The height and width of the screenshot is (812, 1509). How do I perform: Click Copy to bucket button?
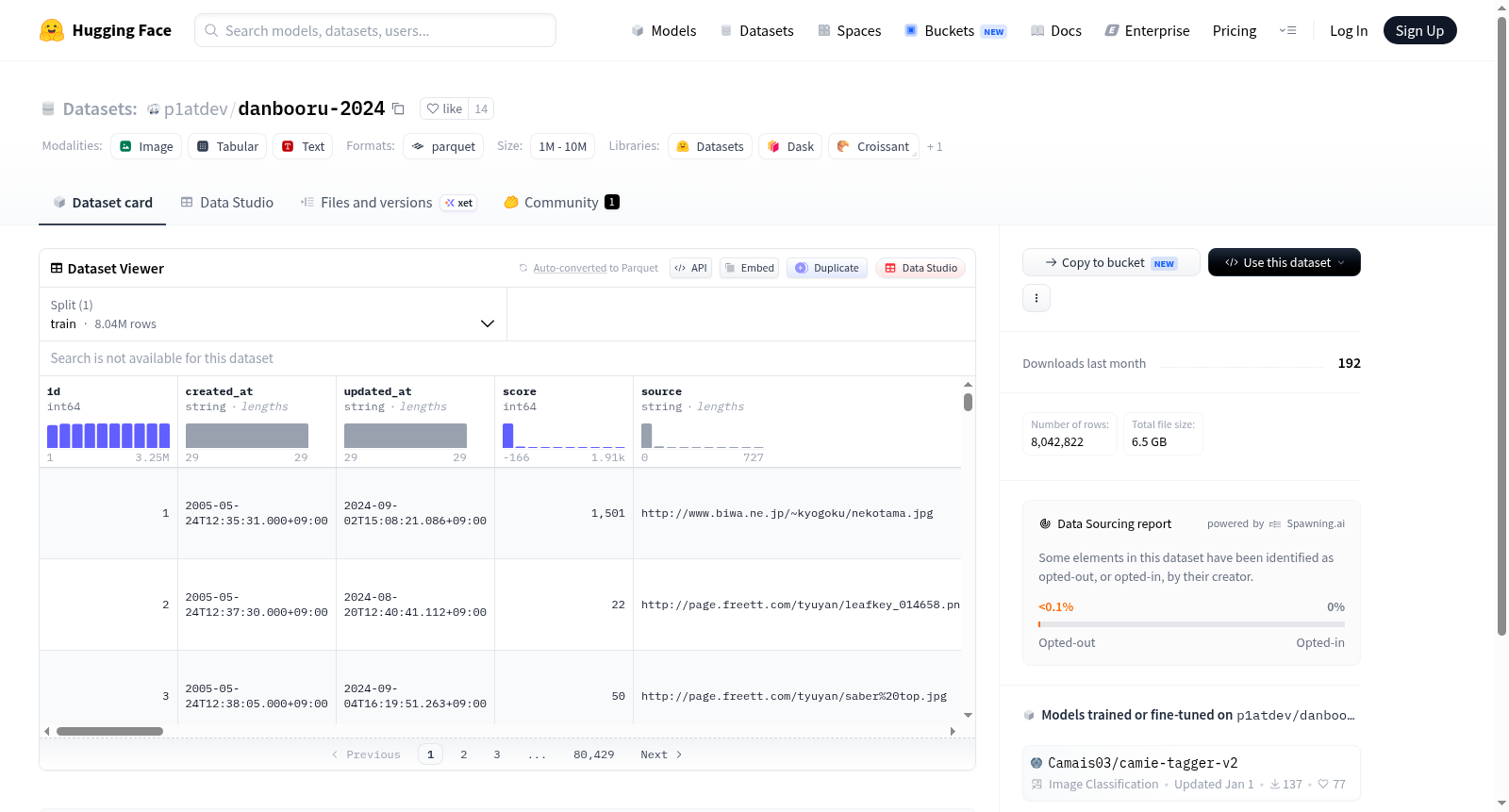pos(1111,262)
